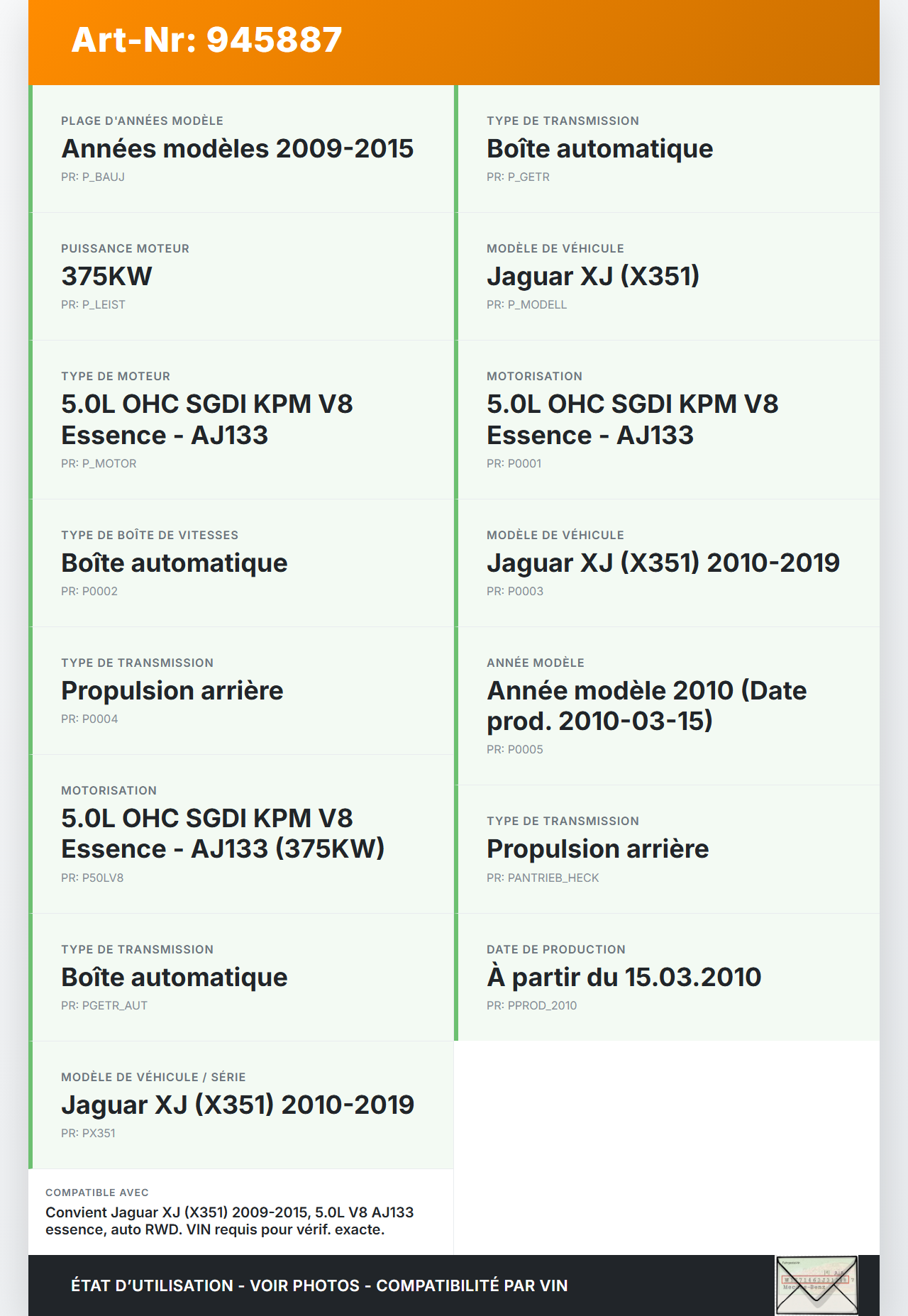Click the PR: P0003 vehicle model code

[x=515, y=591]
